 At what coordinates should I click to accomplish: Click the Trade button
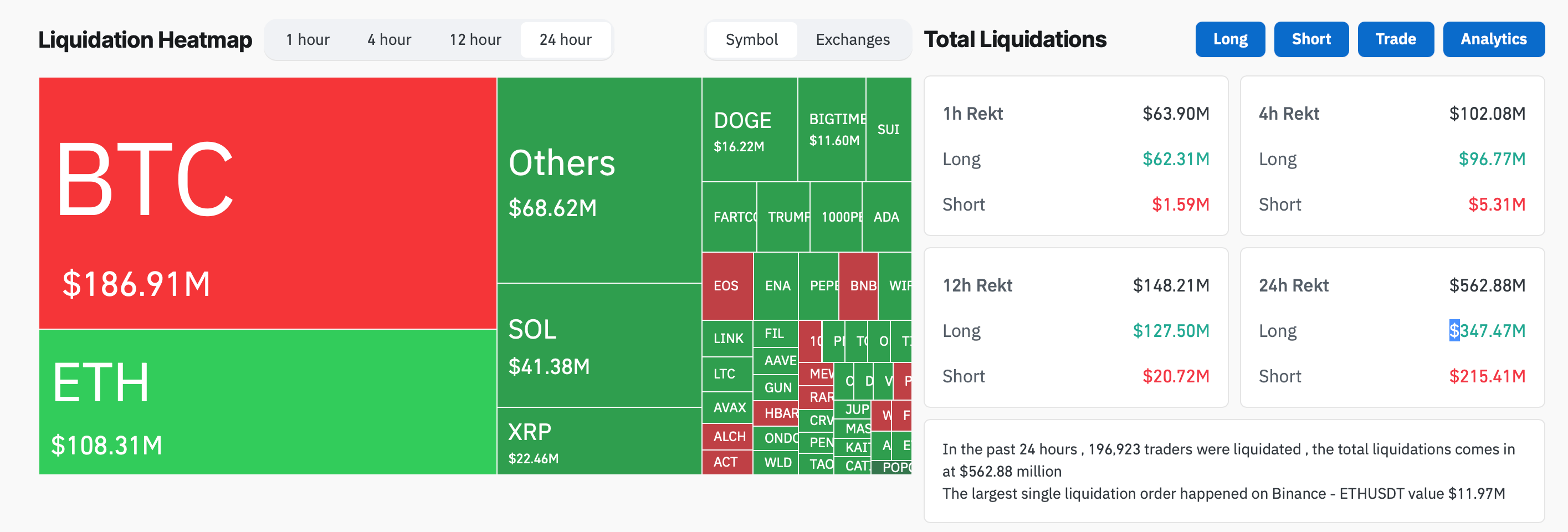(x=1395, y=39)
